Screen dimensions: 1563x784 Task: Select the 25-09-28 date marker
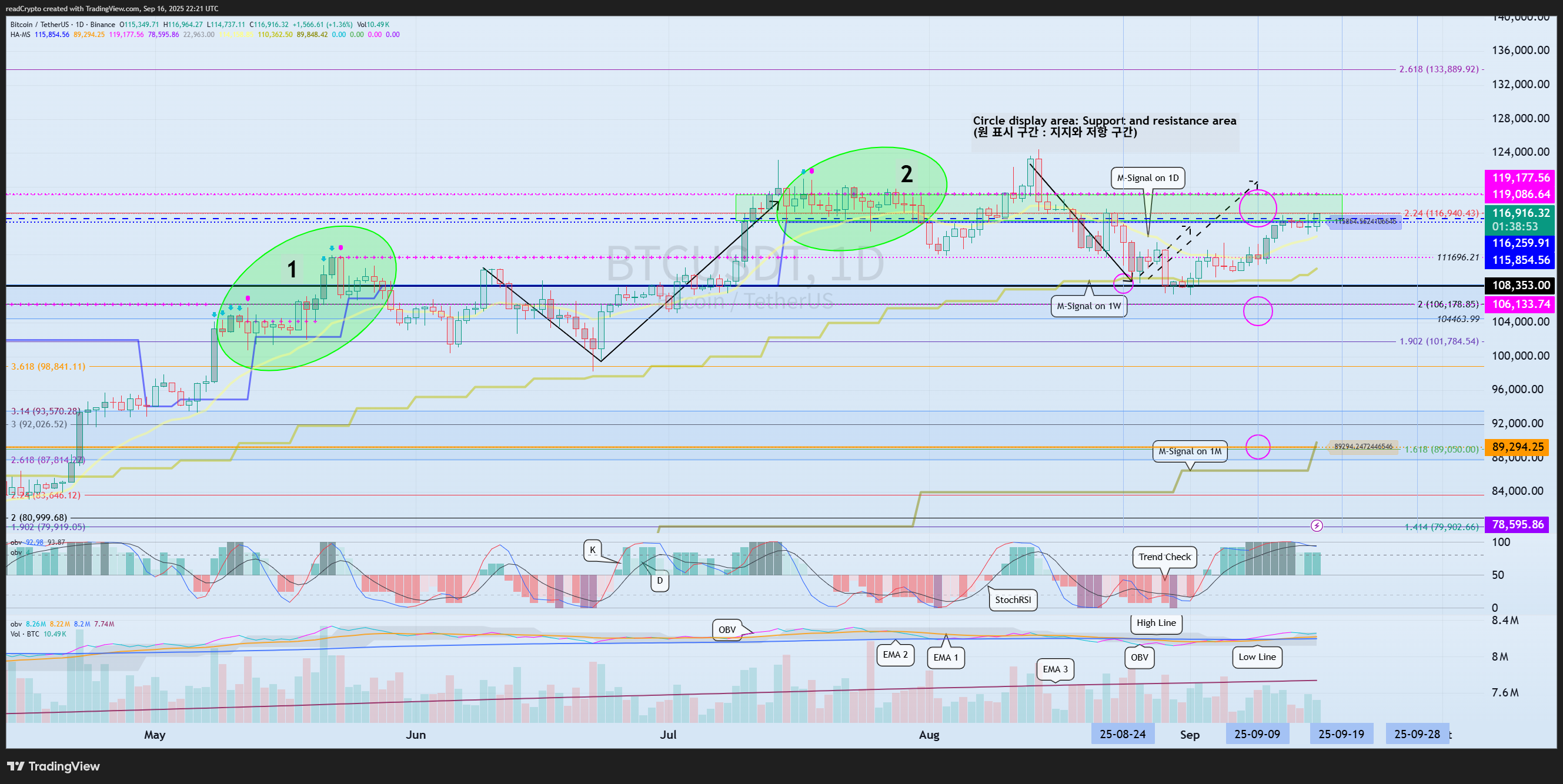[1417, 734]
